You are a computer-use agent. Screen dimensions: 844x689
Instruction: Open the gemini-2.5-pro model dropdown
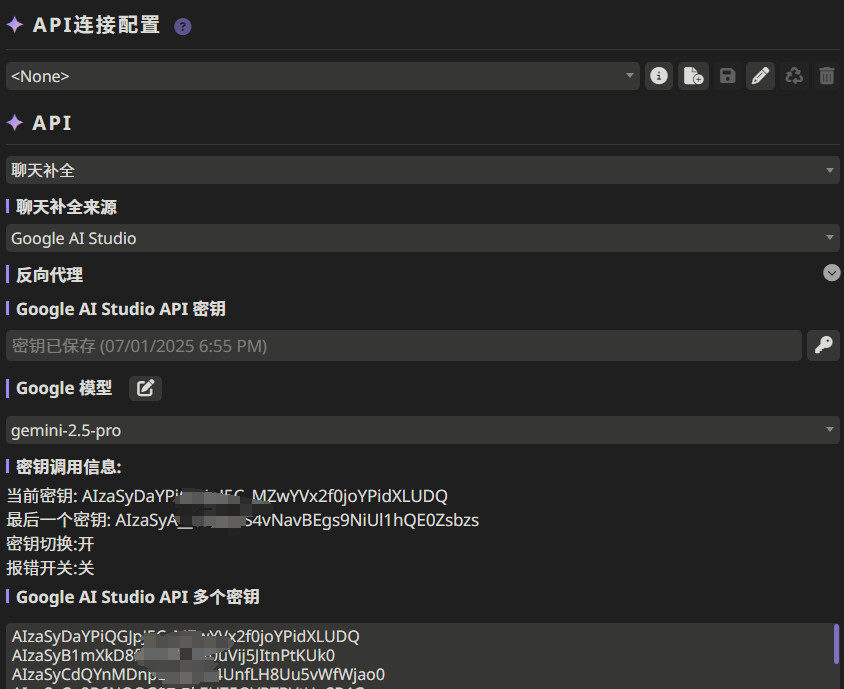pos(422,430)
